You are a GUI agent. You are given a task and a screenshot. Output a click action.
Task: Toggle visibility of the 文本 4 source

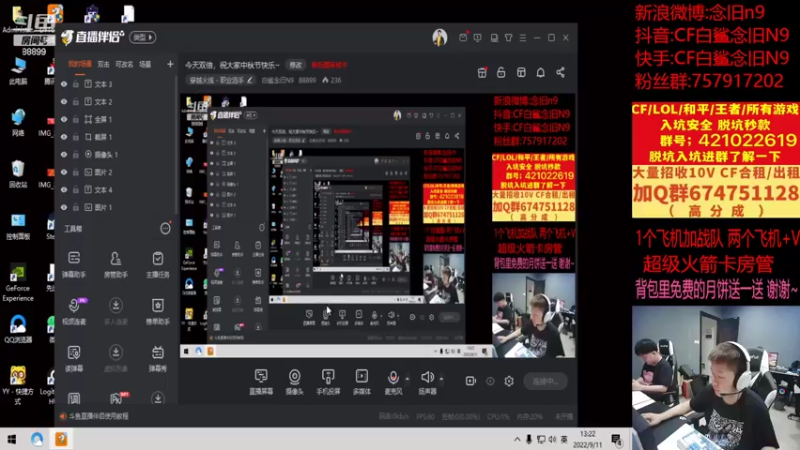tap(64, 190)
